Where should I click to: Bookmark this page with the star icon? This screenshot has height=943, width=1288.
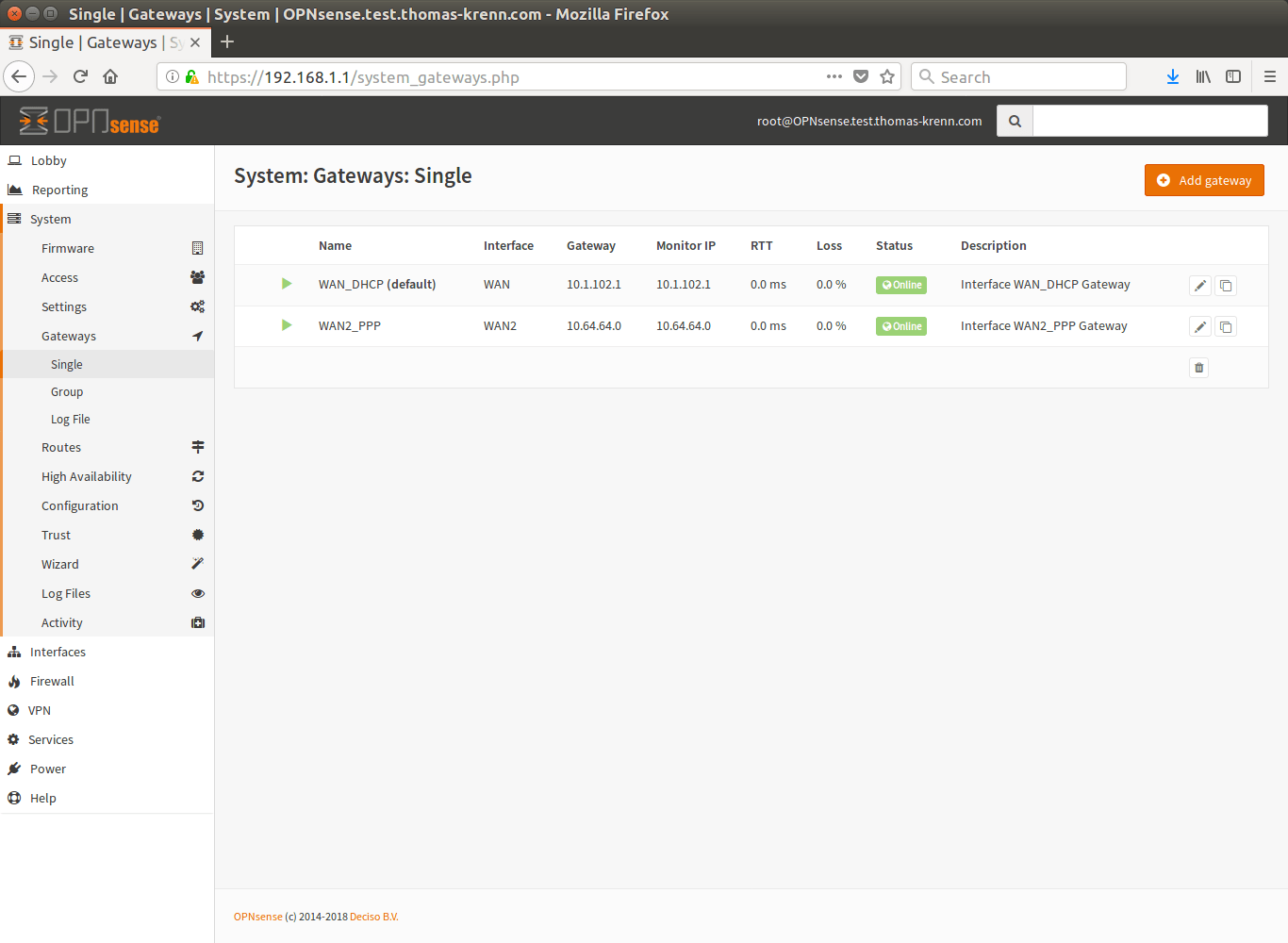point(887,77)
